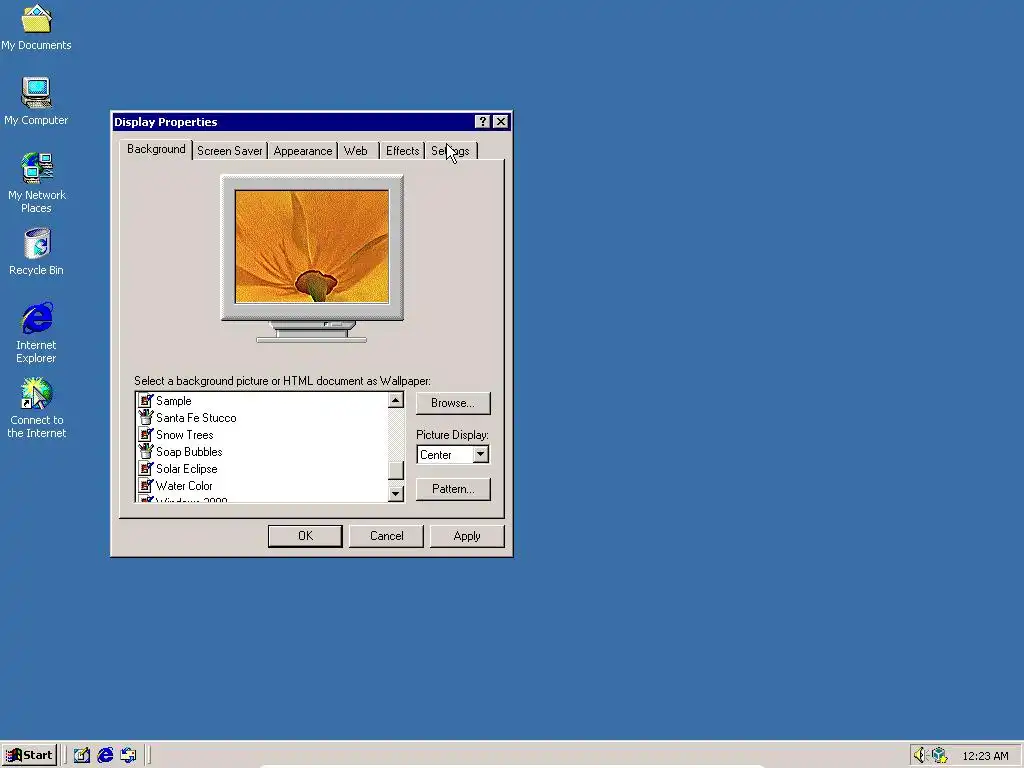Click icon beside Solar Eclipse entry
The height and width of the screenshot is (768, 1024).
(x=146, y=468)
